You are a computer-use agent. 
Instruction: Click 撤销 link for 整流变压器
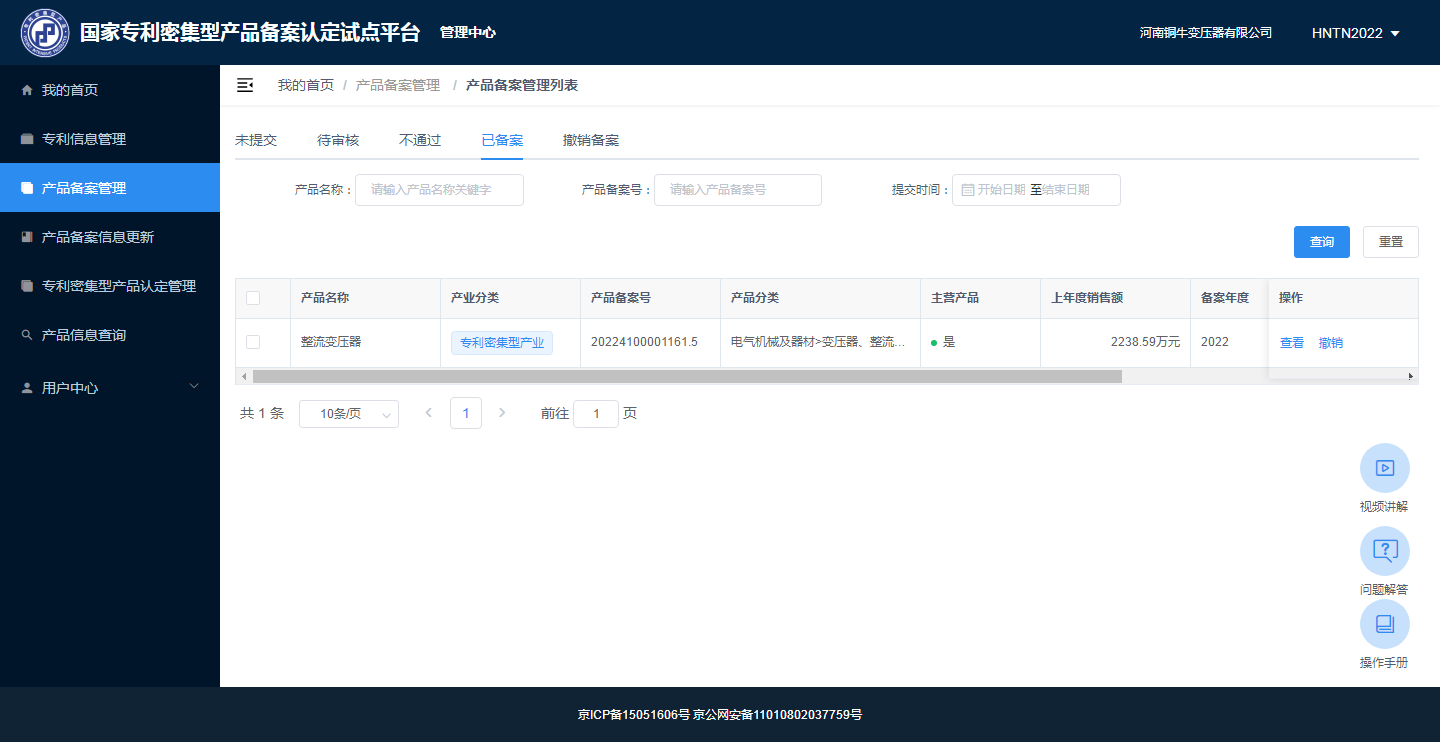click(x=1331, y=343)
